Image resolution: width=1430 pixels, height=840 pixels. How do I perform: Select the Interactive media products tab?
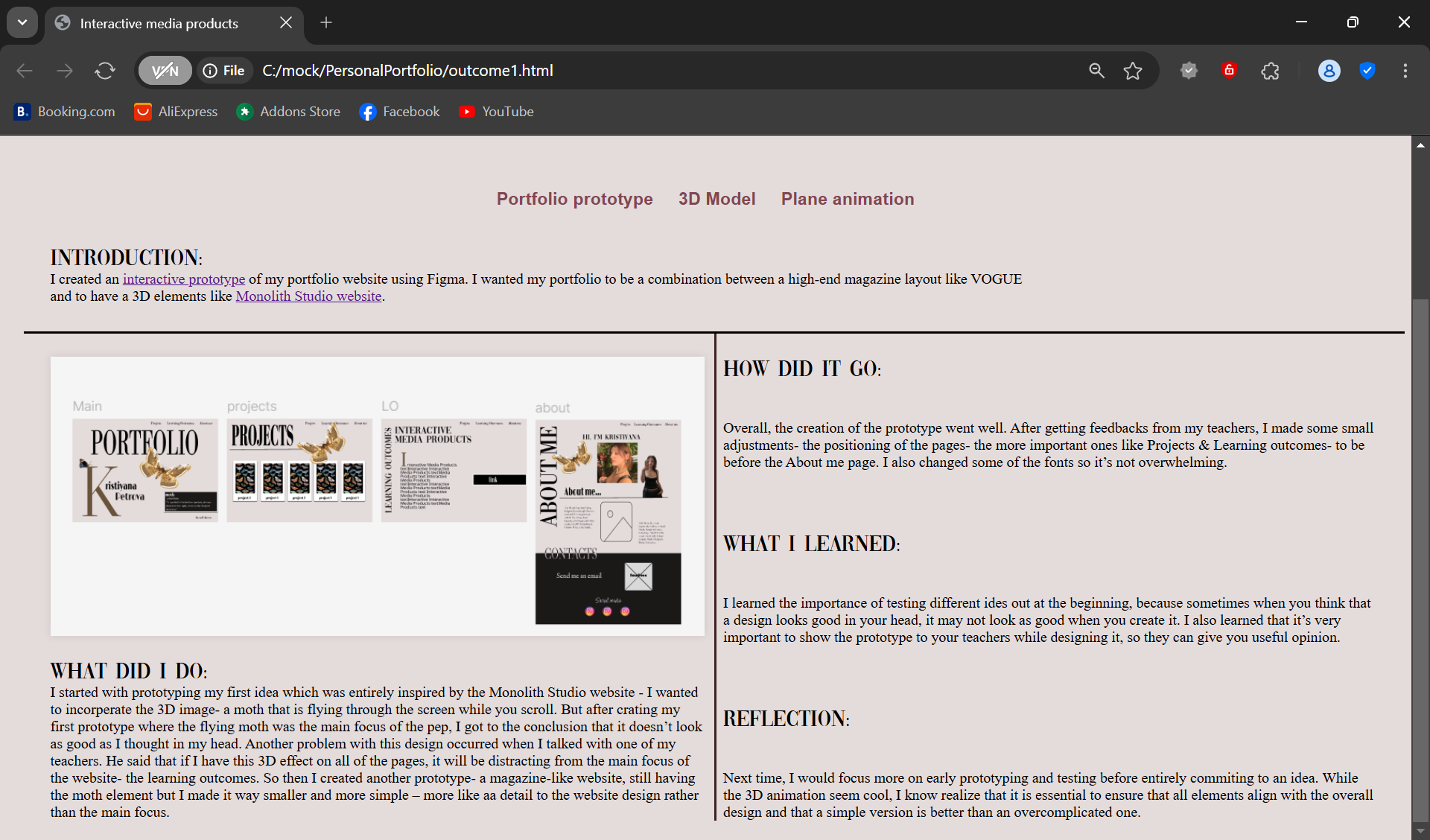pyautogui.click(x=159, y=23)
